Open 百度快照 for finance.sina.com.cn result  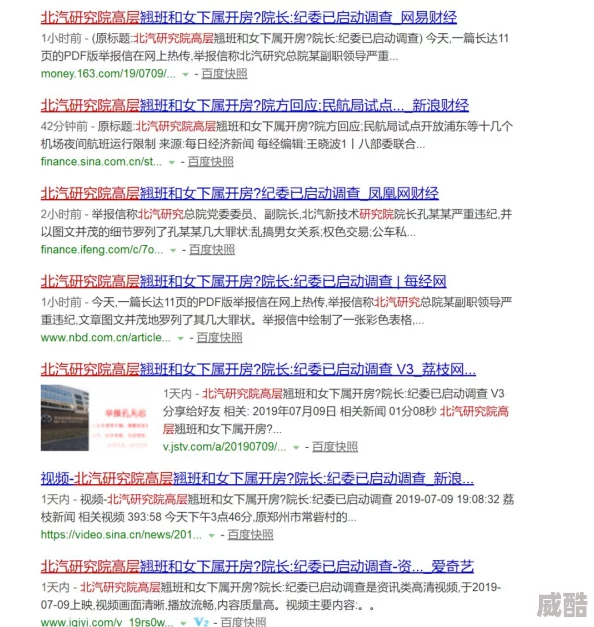(x=210, y=162)
